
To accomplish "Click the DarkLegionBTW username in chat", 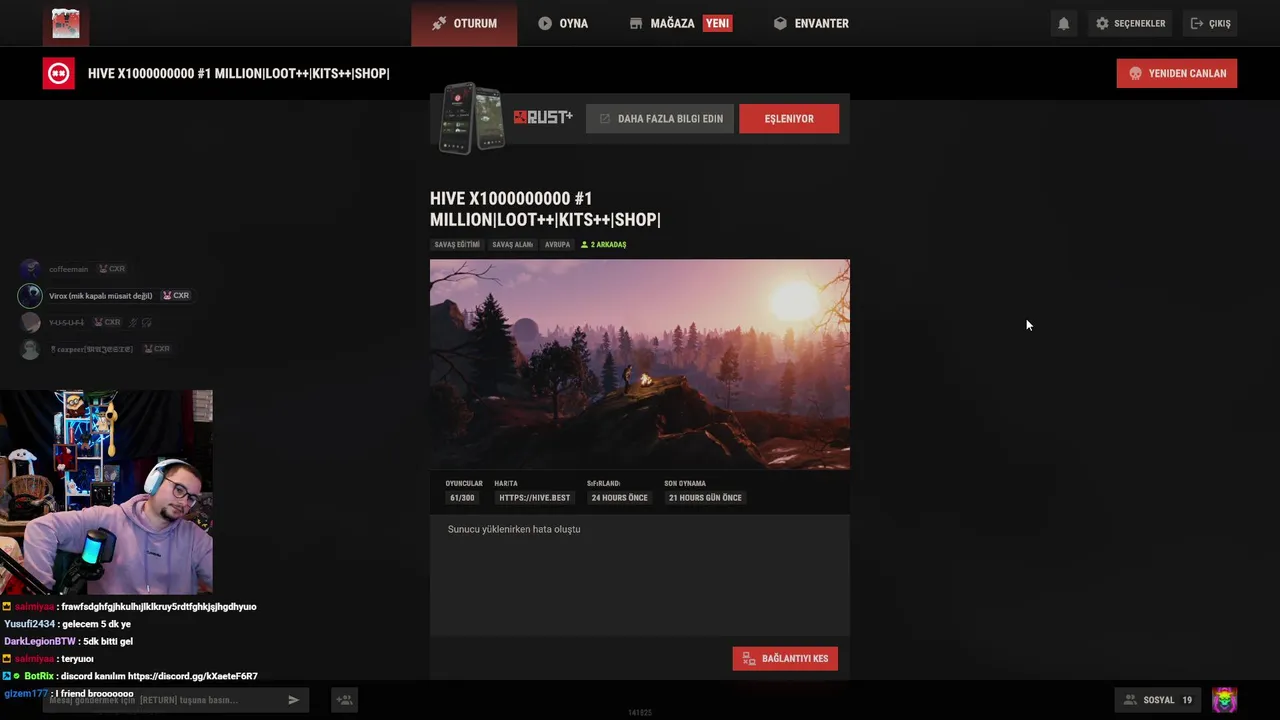I will [40, 641].
